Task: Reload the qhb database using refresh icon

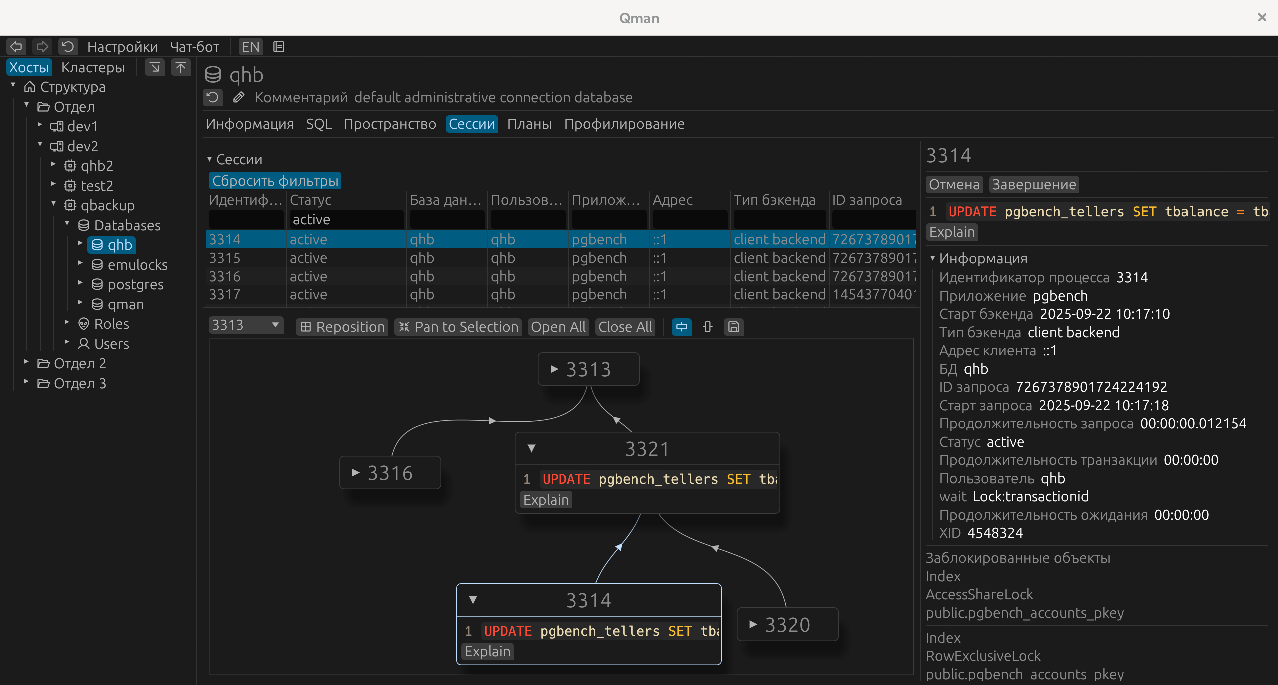Action: click(x=213, y=98)
